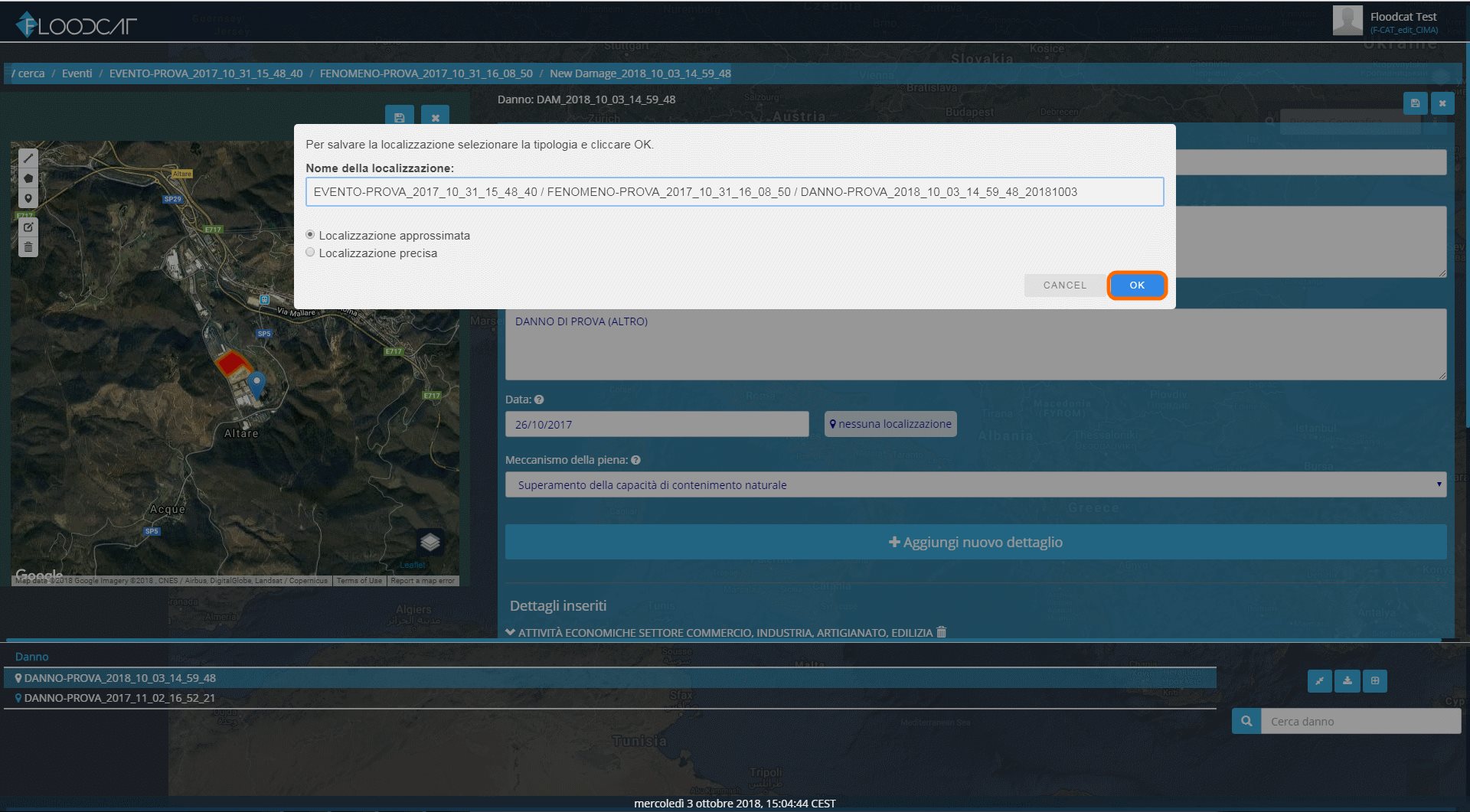Click the red polygon area on map
Viewport: 1470px width, 812px height.
pyautogui.click(x=232, y=363)
